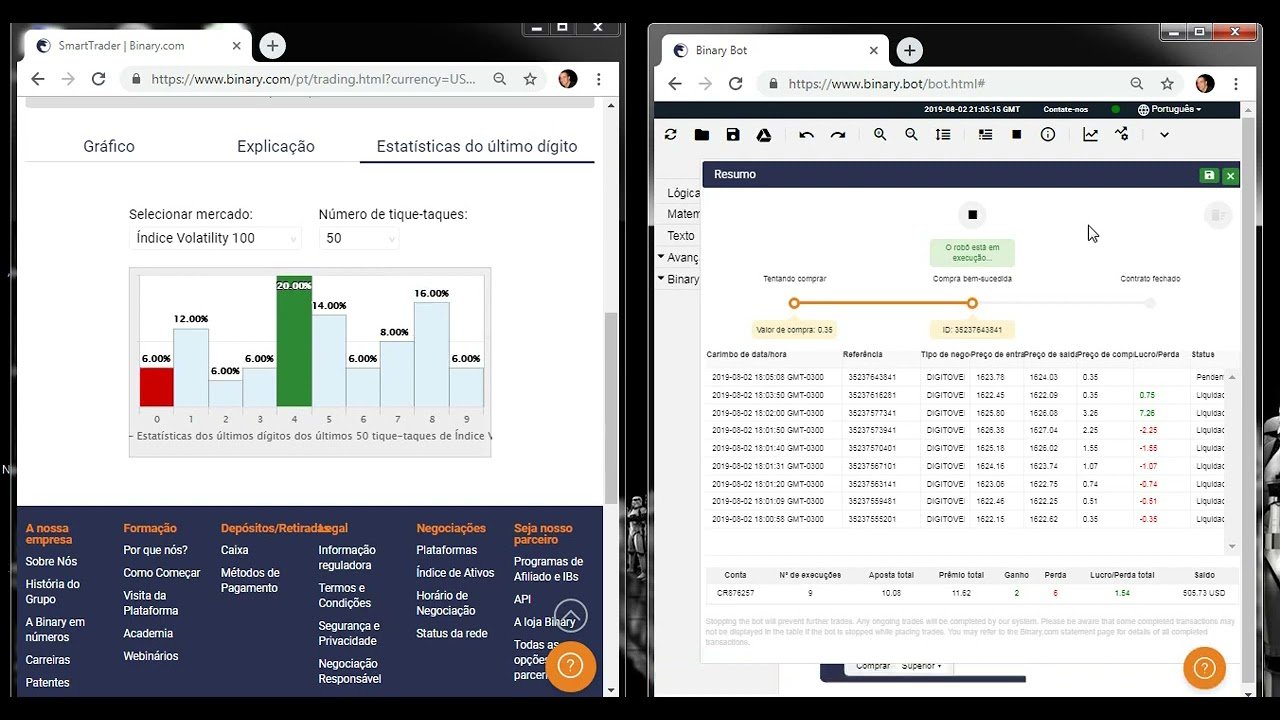
Task: Click the Texto category in blocks sidebar
Action: click(x=680, y=235)
